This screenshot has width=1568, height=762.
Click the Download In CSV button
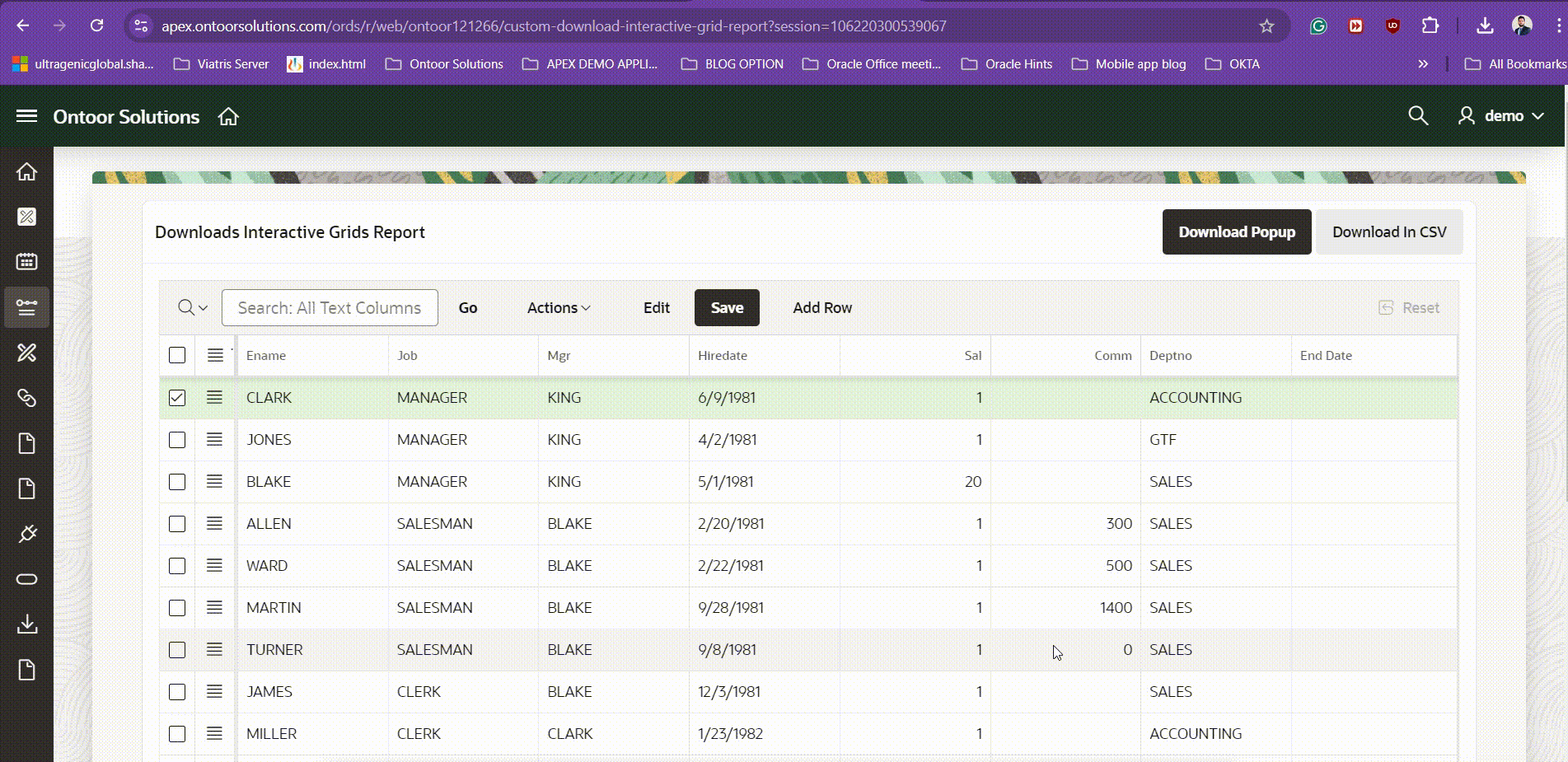(x=1389, y=231)
